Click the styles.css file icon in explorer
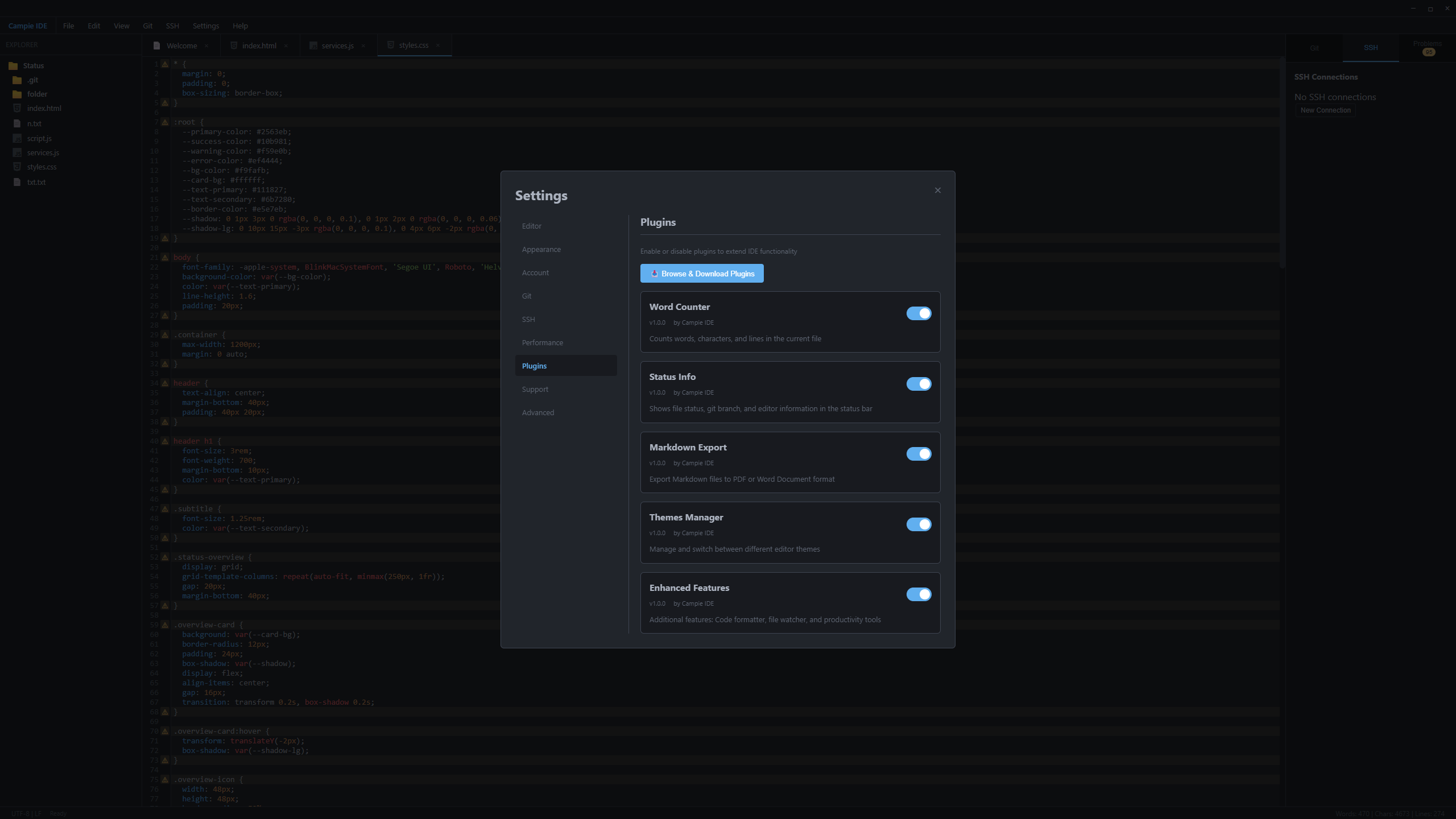 pos(17,167)
